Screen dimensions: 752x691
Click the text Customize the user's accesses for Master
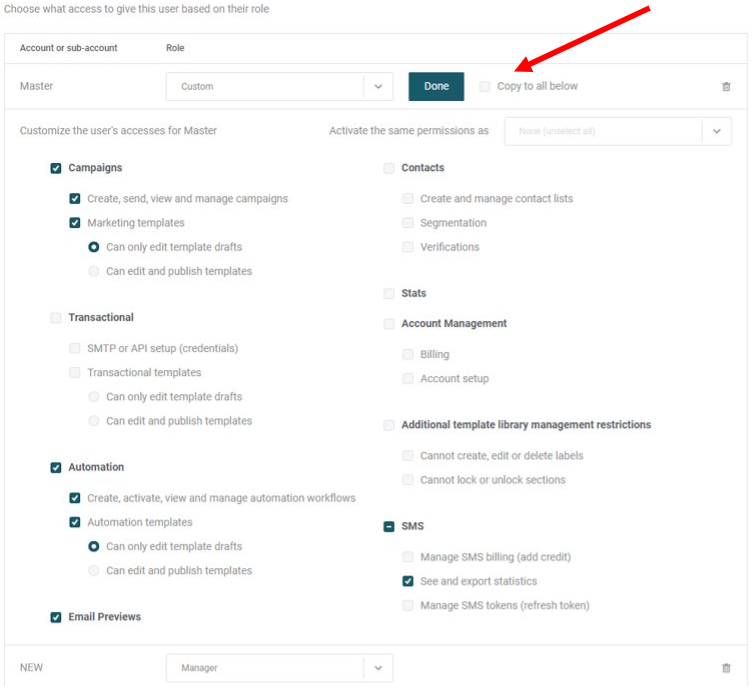[118, 130]
